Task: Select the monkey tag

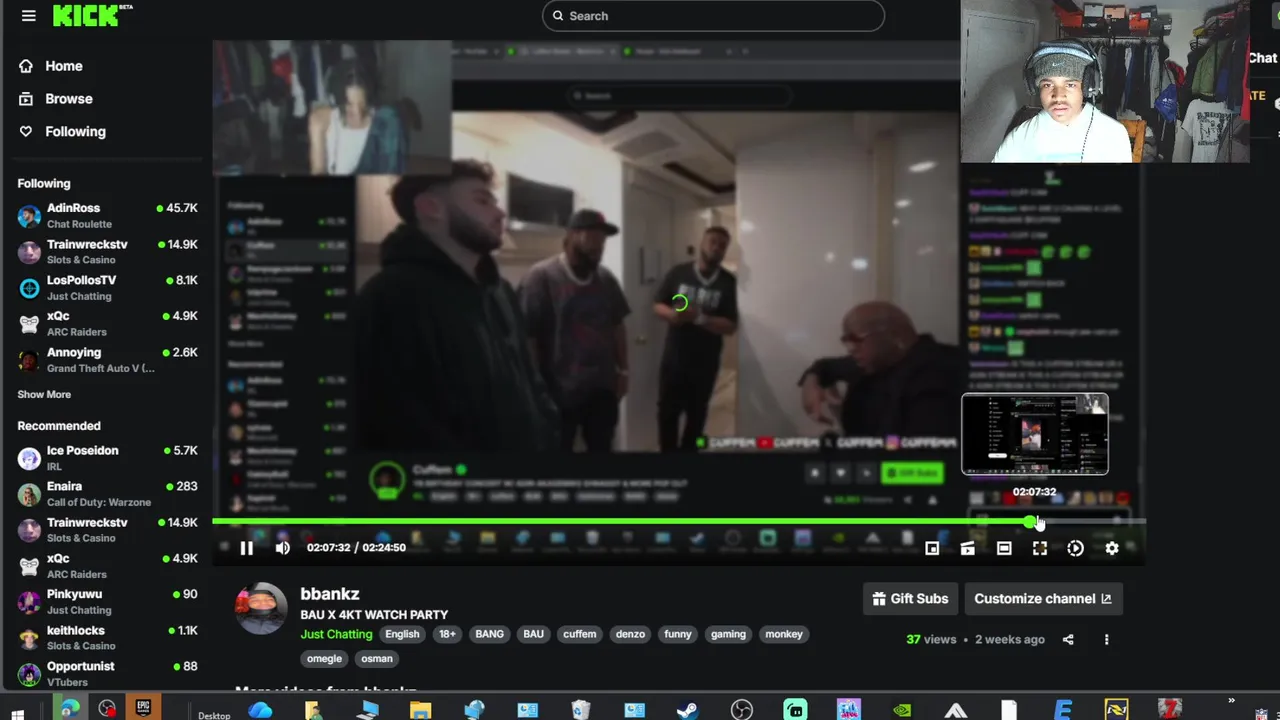Action: pyautogui.click(x=784, y=634)
